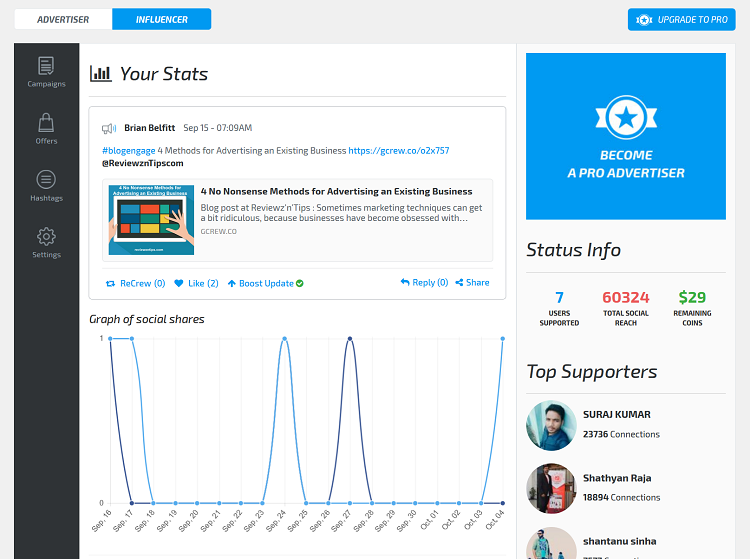Click the shantanu sinha supporter name

619,541
